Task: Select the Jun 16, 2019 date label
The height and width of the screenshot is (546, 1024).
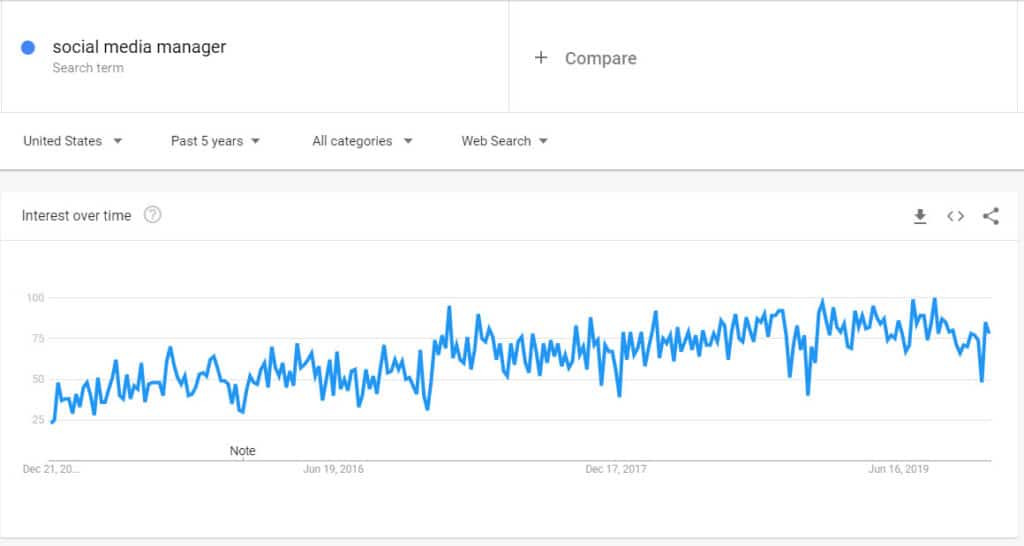Action: [898, 469]
